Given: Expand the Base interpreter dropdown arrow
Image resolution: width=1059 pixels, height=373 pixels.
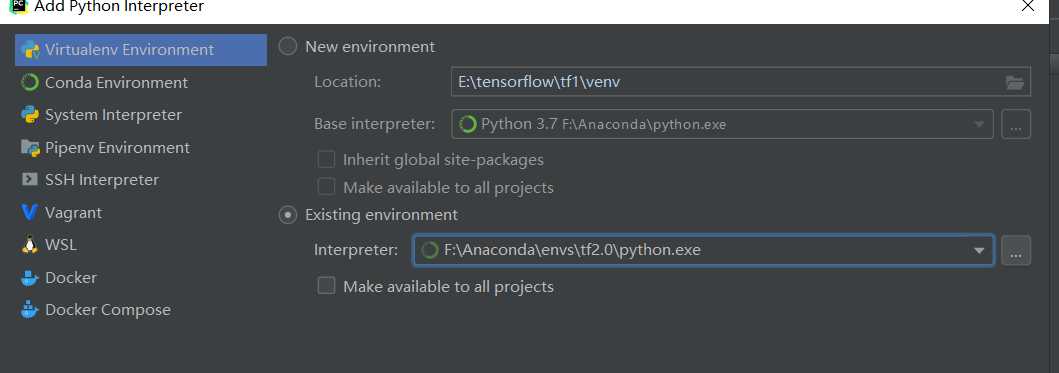Looking at the screenshot, I should [979, 124].
